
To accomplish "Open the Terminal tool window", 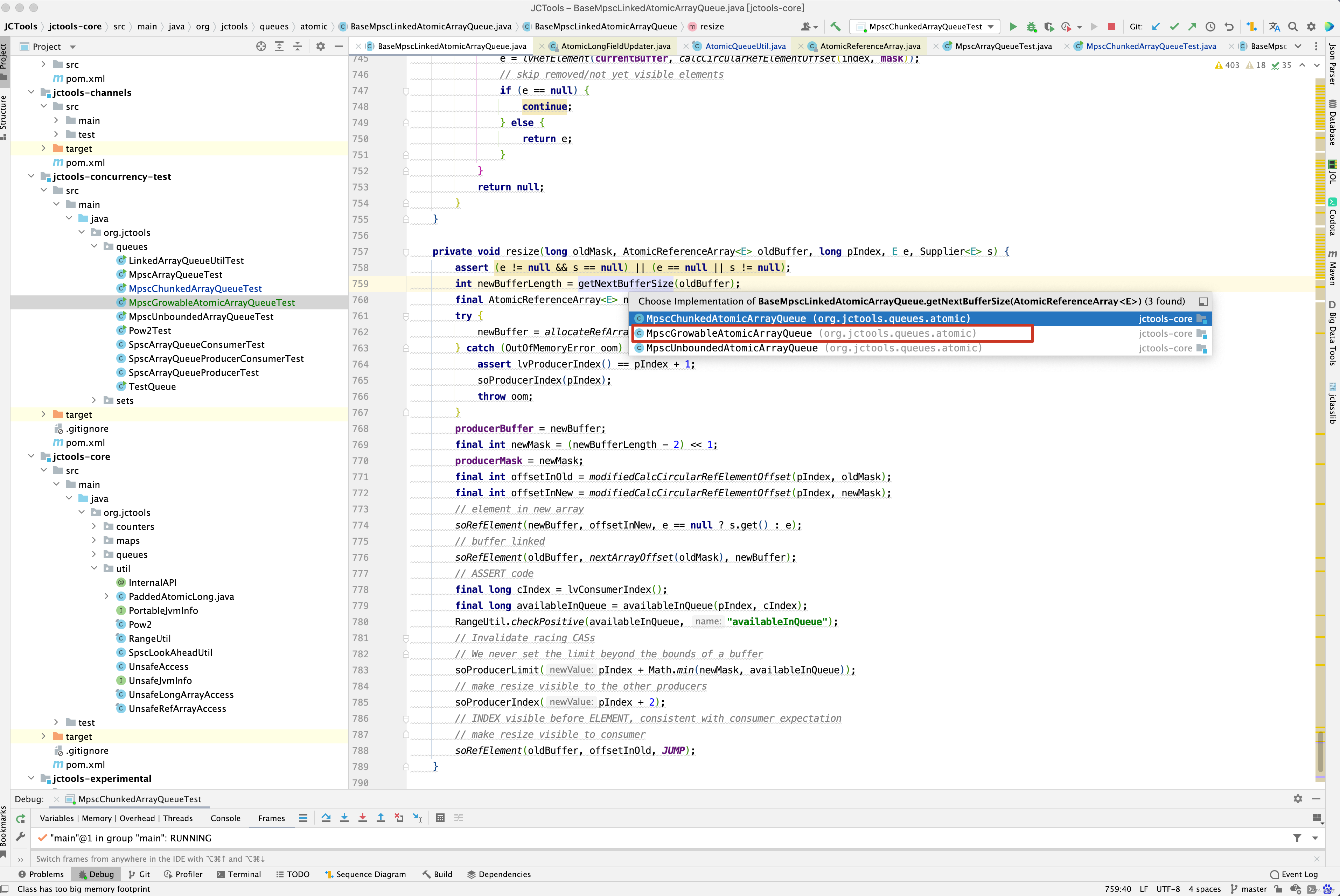I will [239, 874].
